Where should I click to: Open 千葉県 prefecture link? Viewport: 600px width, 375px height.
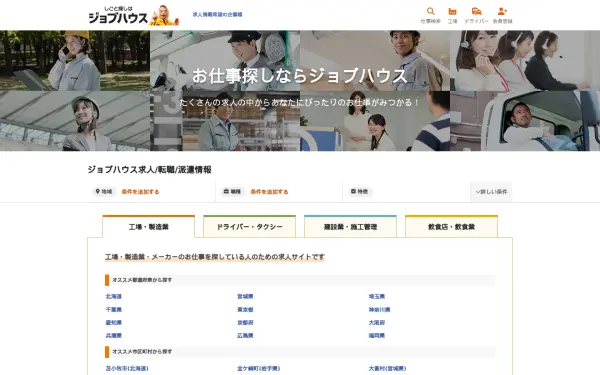click(x=114, y=310)
